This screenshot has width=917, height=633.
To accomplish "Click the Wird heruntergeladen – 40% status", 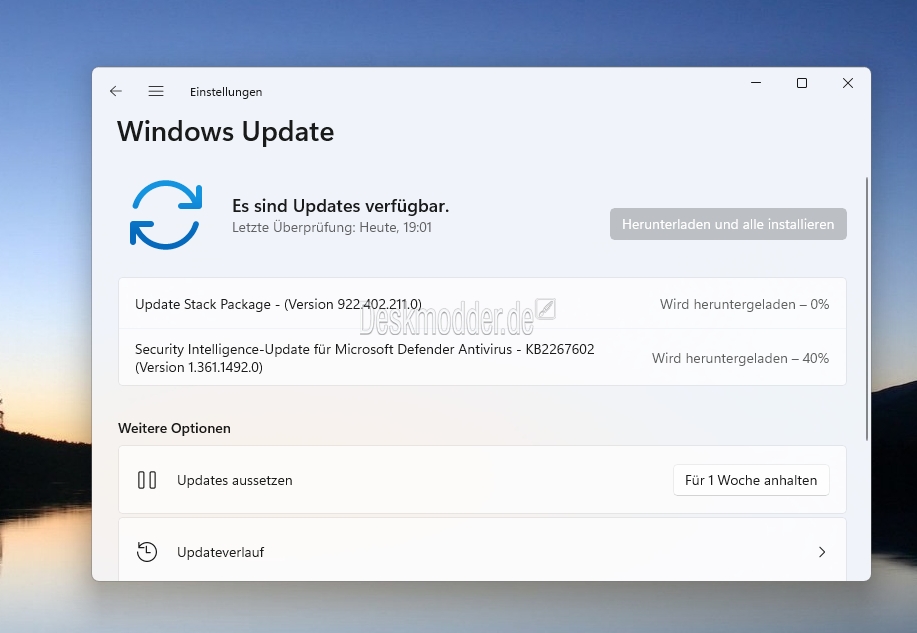I will [740, 358].
